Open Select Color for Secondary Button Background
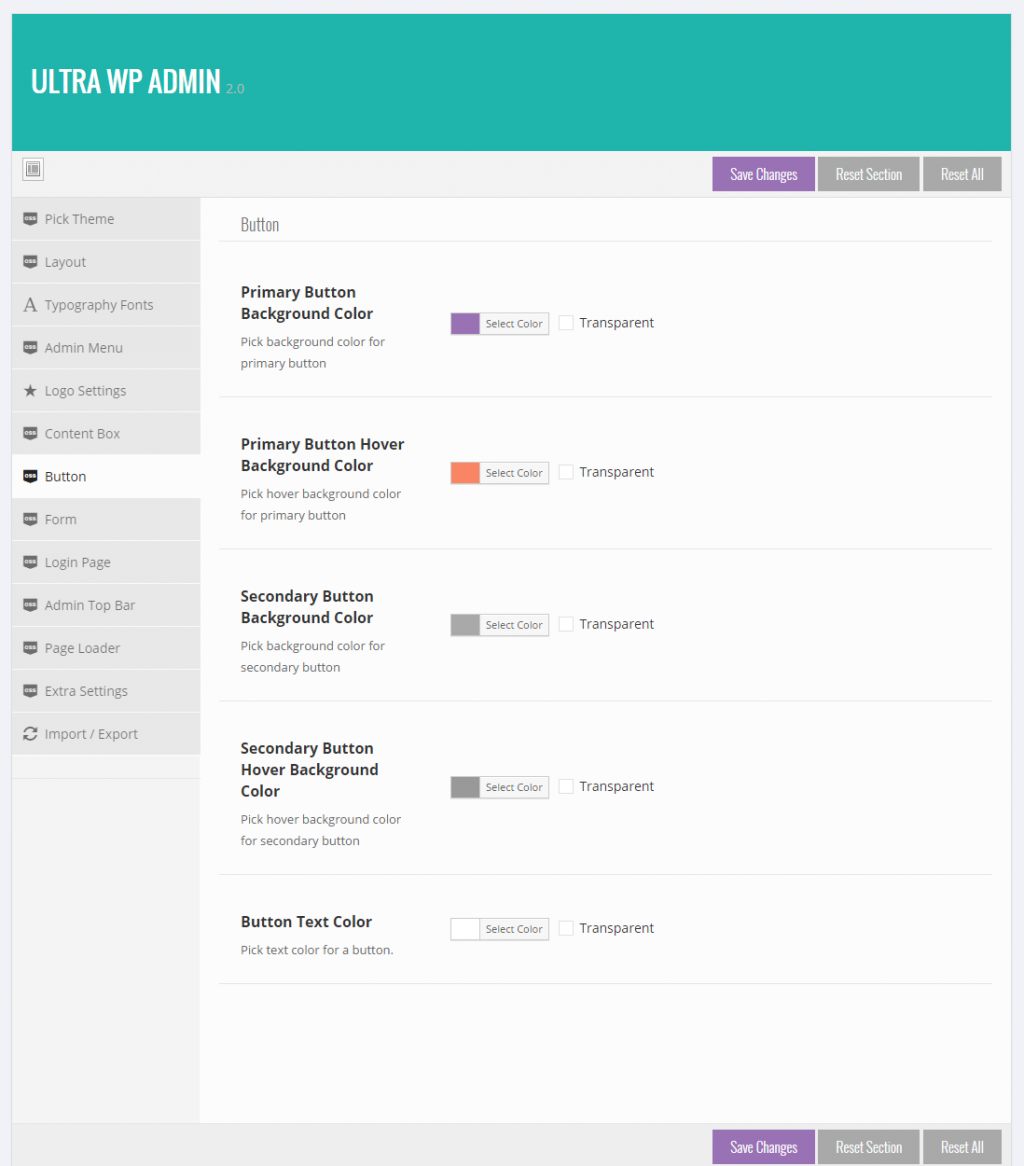Image resolution: width=1024 pixels, height=1166 pixels. [514, 625]
